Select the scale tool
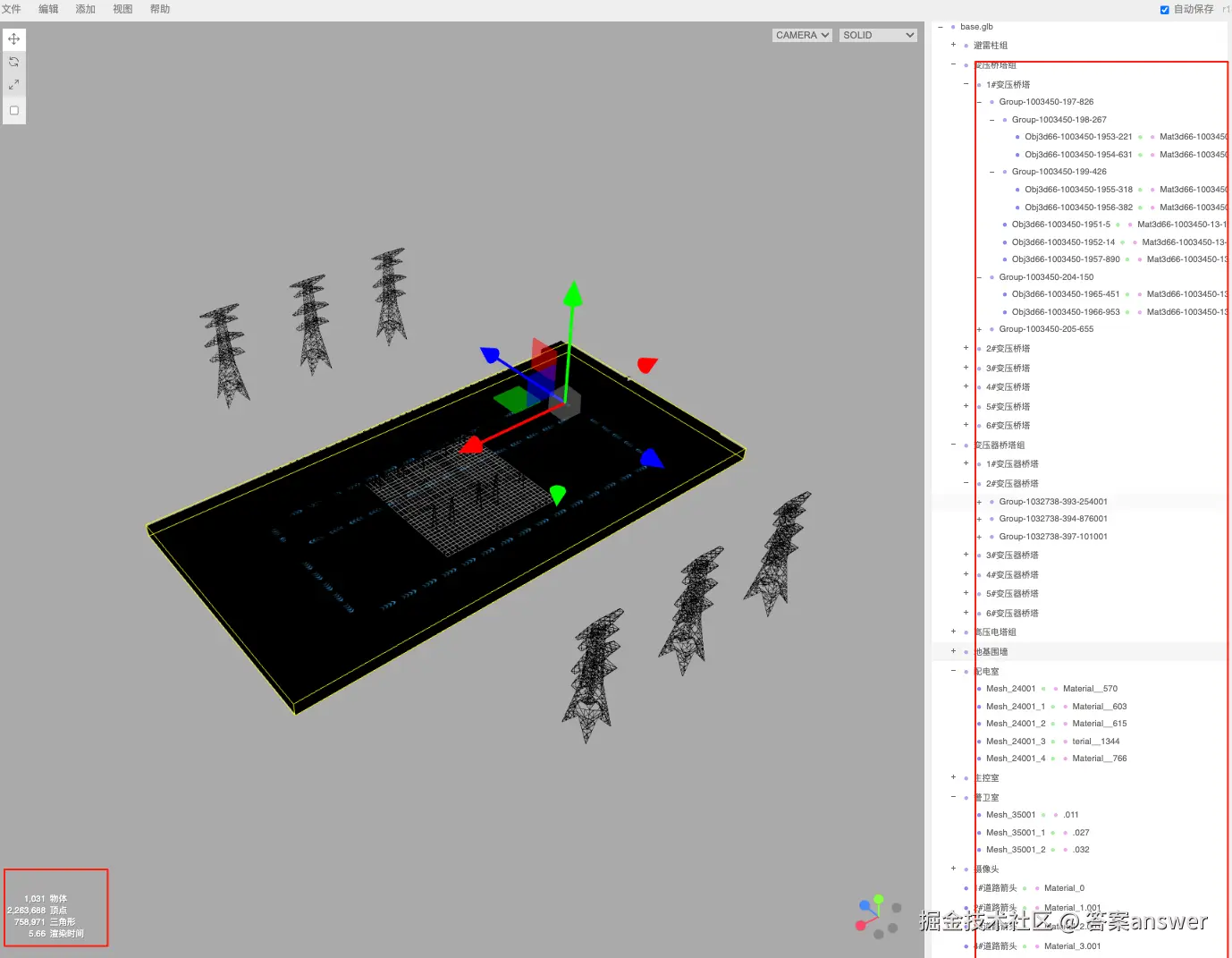The image size is (1232, 958). click(x=14, y=84)
